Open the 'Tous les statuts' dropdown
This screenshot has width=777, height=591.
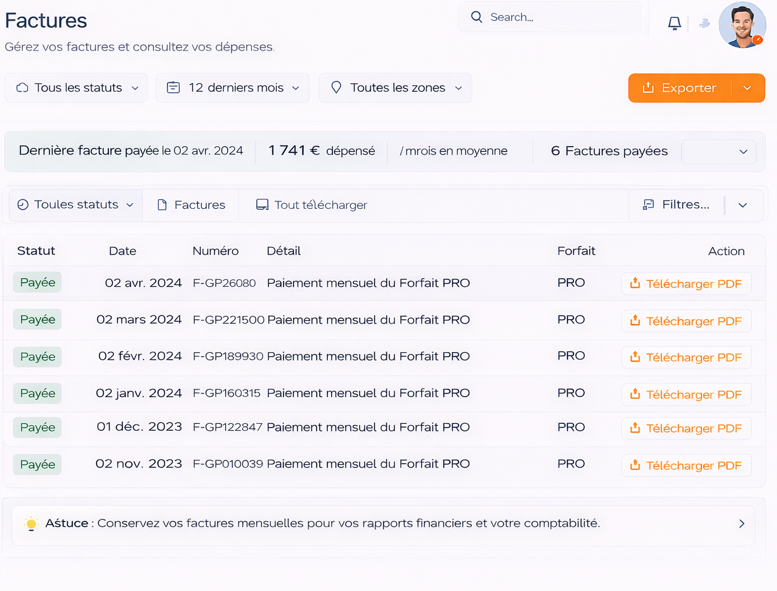click(x=77, y=88)
